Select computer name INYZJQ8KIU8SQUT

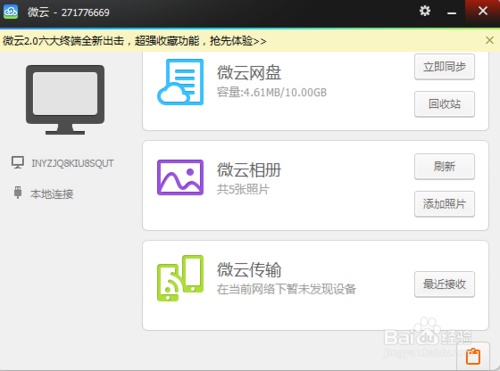[73, 163]
